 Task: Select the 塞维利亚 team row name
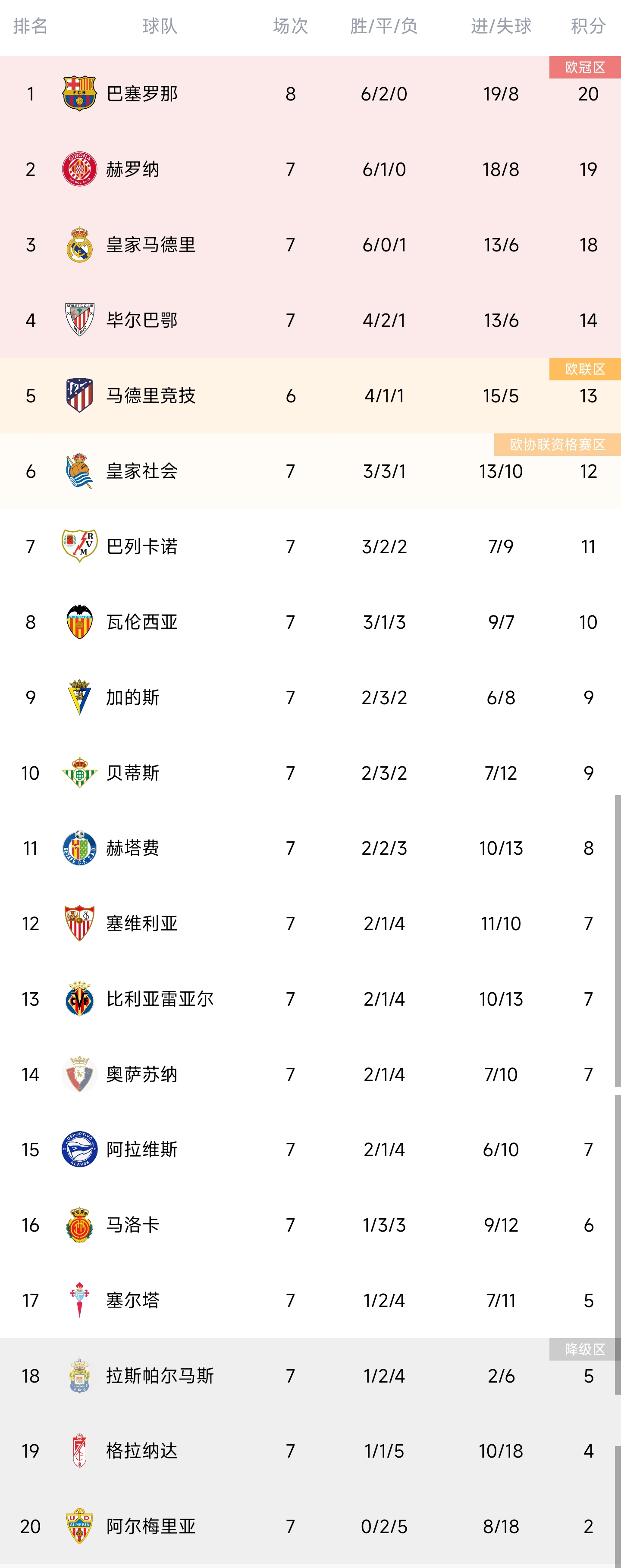tap(142, 923)
